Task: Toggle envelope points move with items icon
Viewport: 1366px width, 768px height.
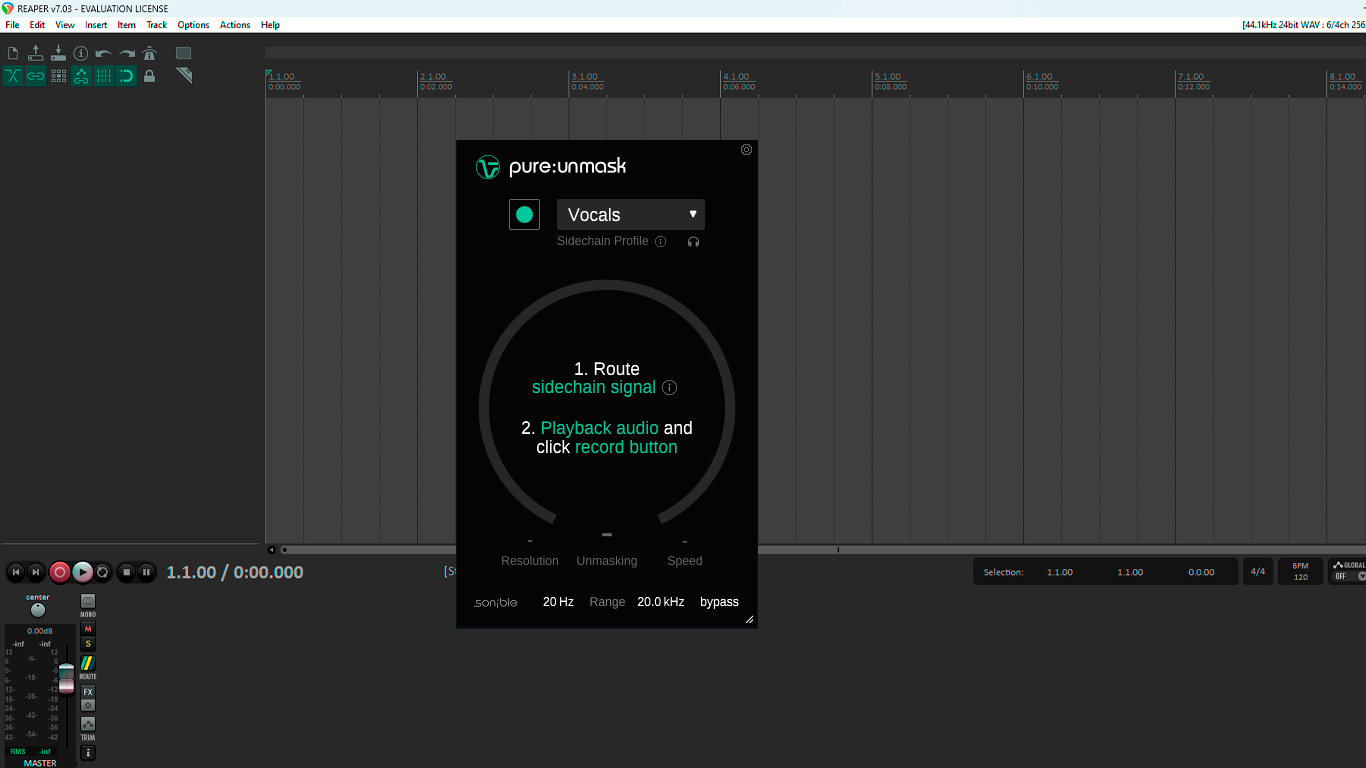Action: point(81,76)
